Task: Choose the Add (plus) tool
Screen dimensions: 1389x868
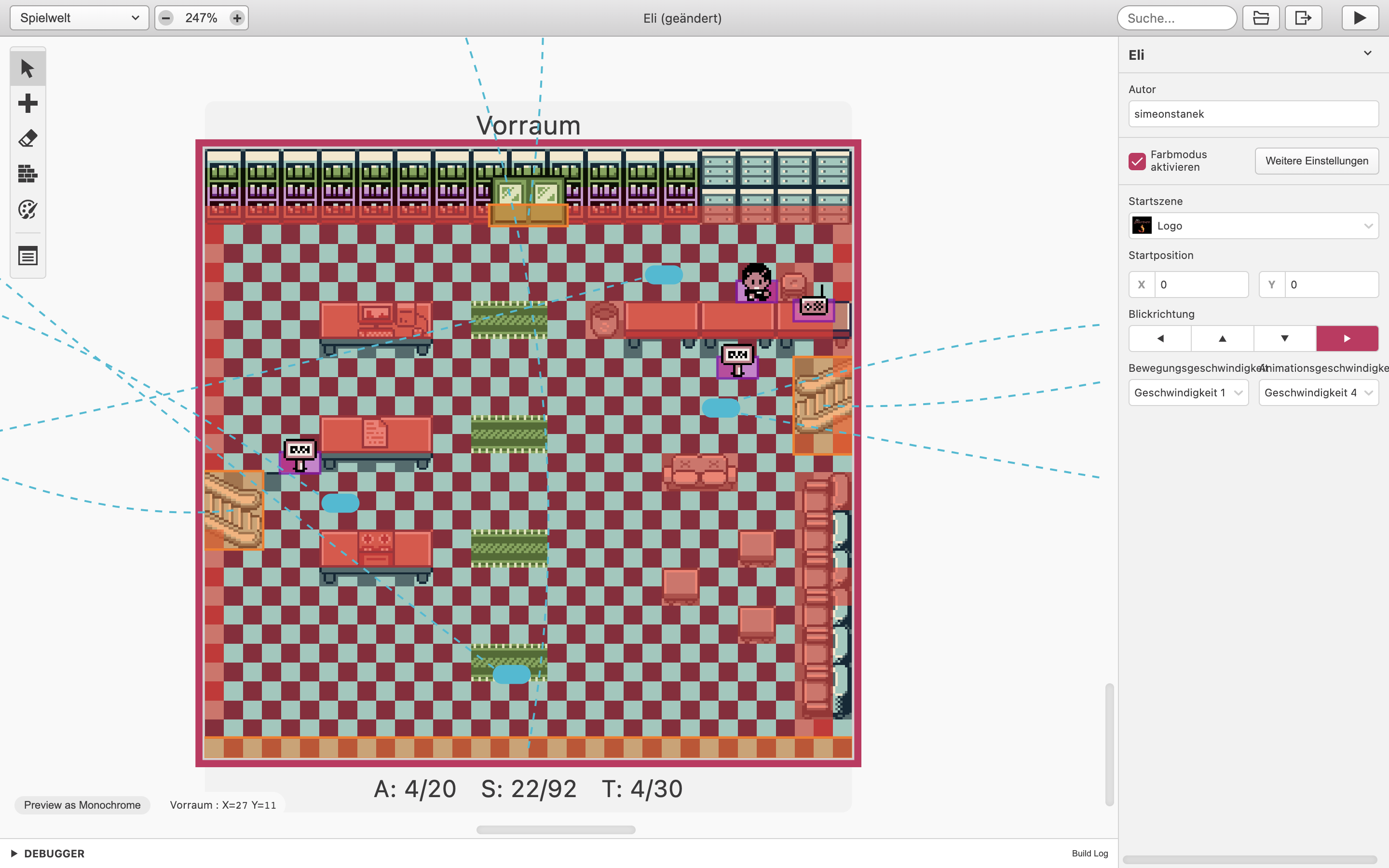Action: [x=27, y=103]
